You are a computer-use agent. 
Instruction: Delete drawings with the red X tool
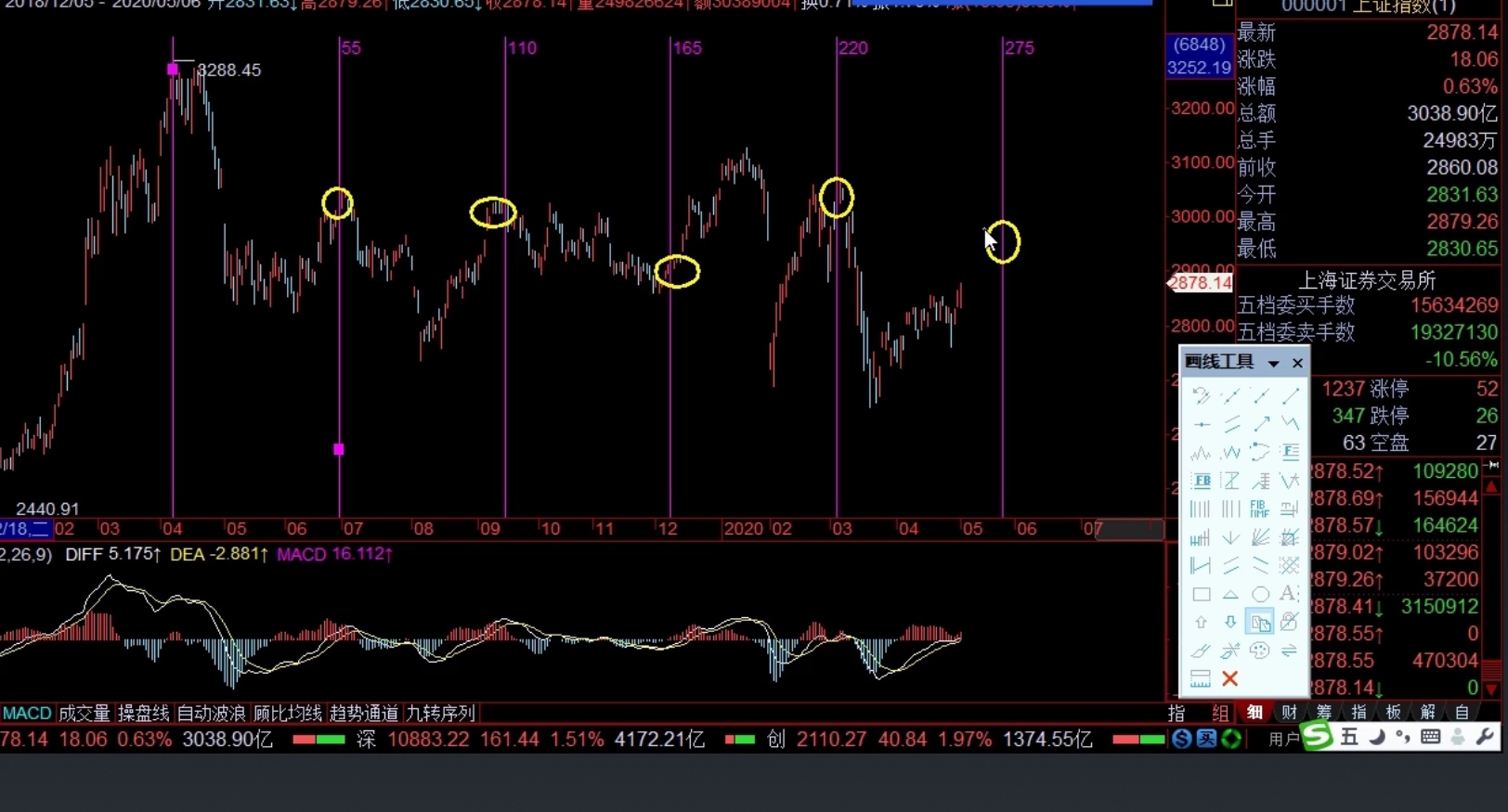1230,678
